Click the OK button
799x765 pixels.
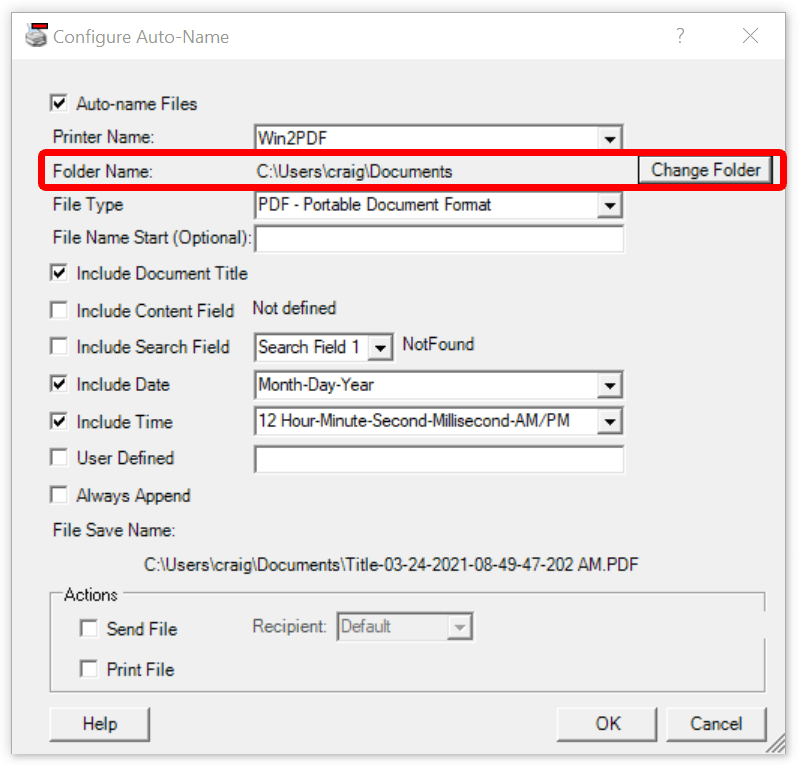pos(607,724)
